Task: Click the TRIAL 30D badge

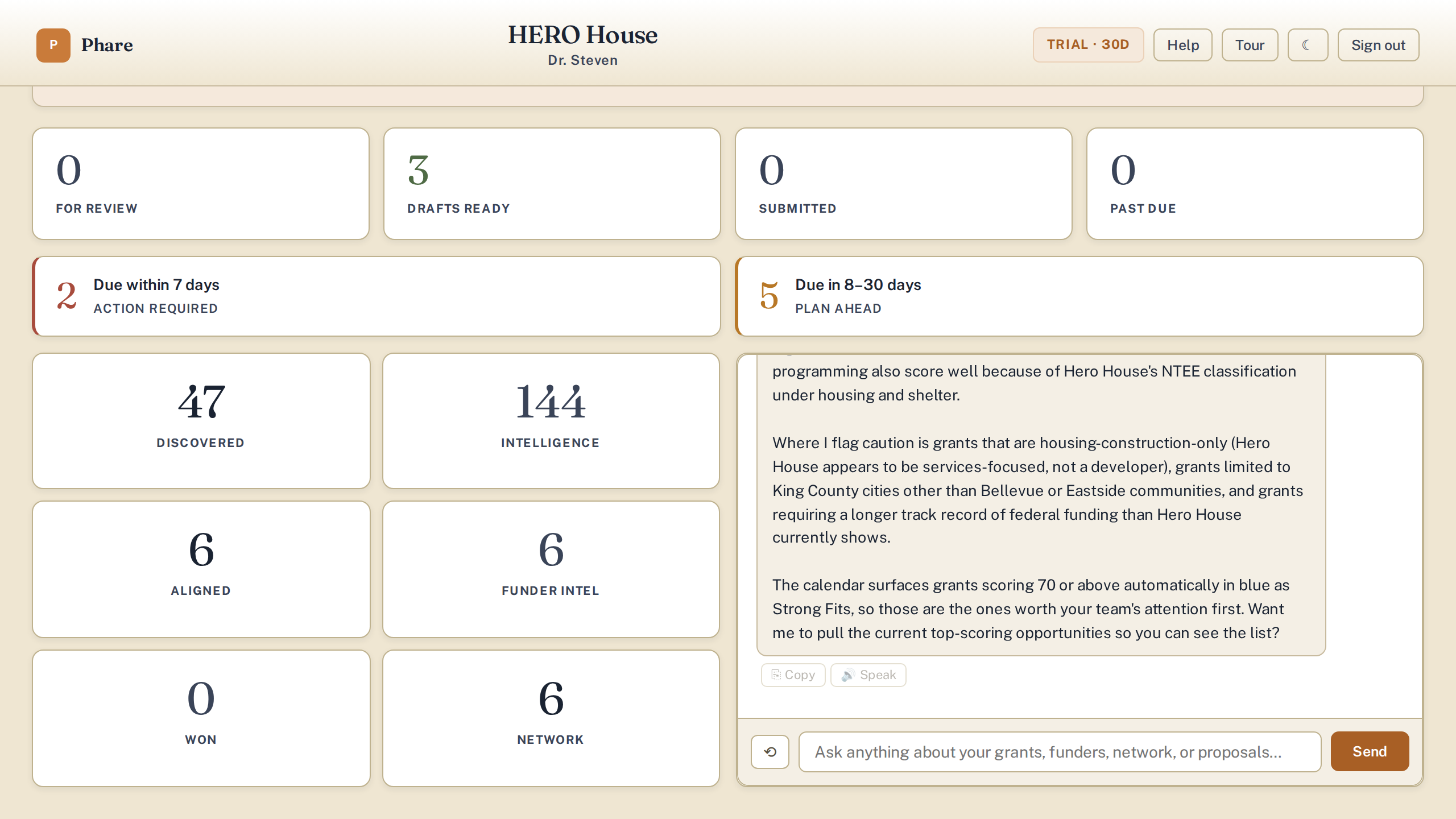Action: click(x=1088, y=45)
